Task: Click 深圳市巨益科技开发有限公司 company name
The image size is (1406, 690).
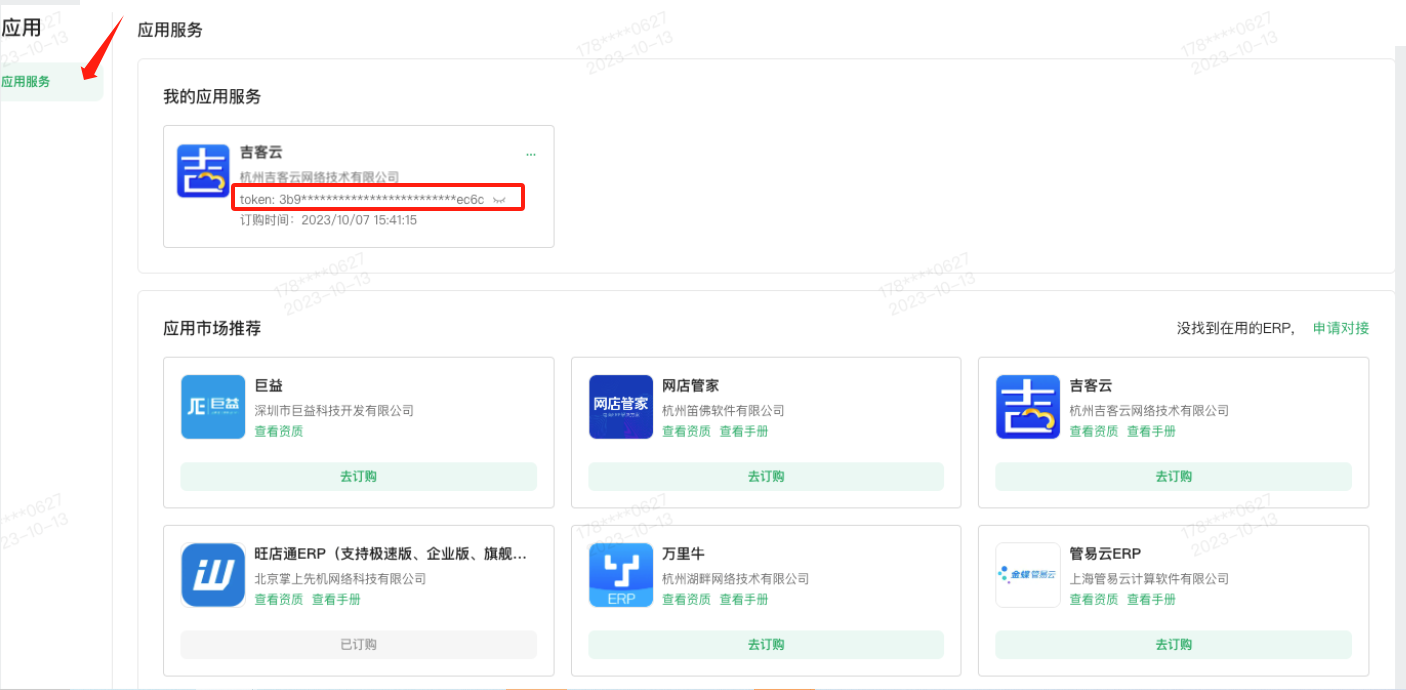Action: (x=334, y=410)
